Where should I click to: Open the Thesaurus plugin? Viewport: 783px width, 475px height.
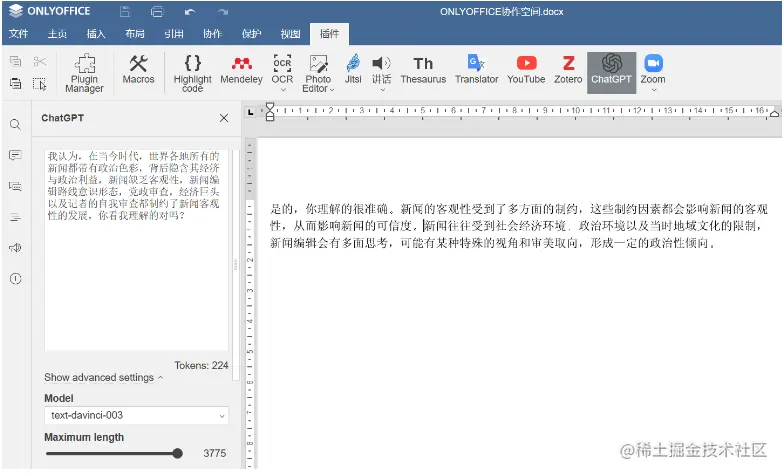point(423,69)
